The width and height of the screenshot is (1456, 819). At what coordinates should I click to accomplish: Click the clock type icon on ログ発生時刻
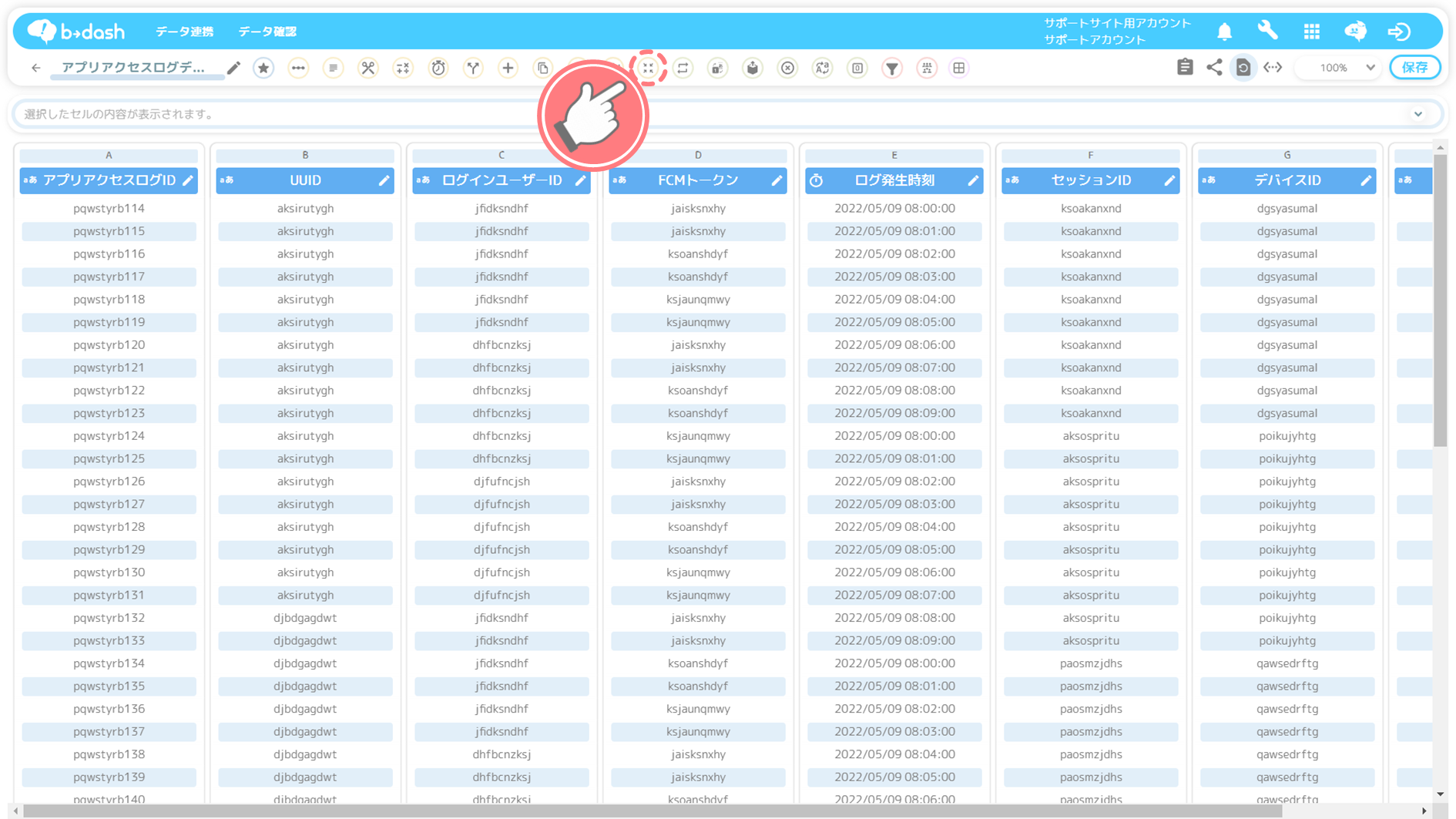817,180
